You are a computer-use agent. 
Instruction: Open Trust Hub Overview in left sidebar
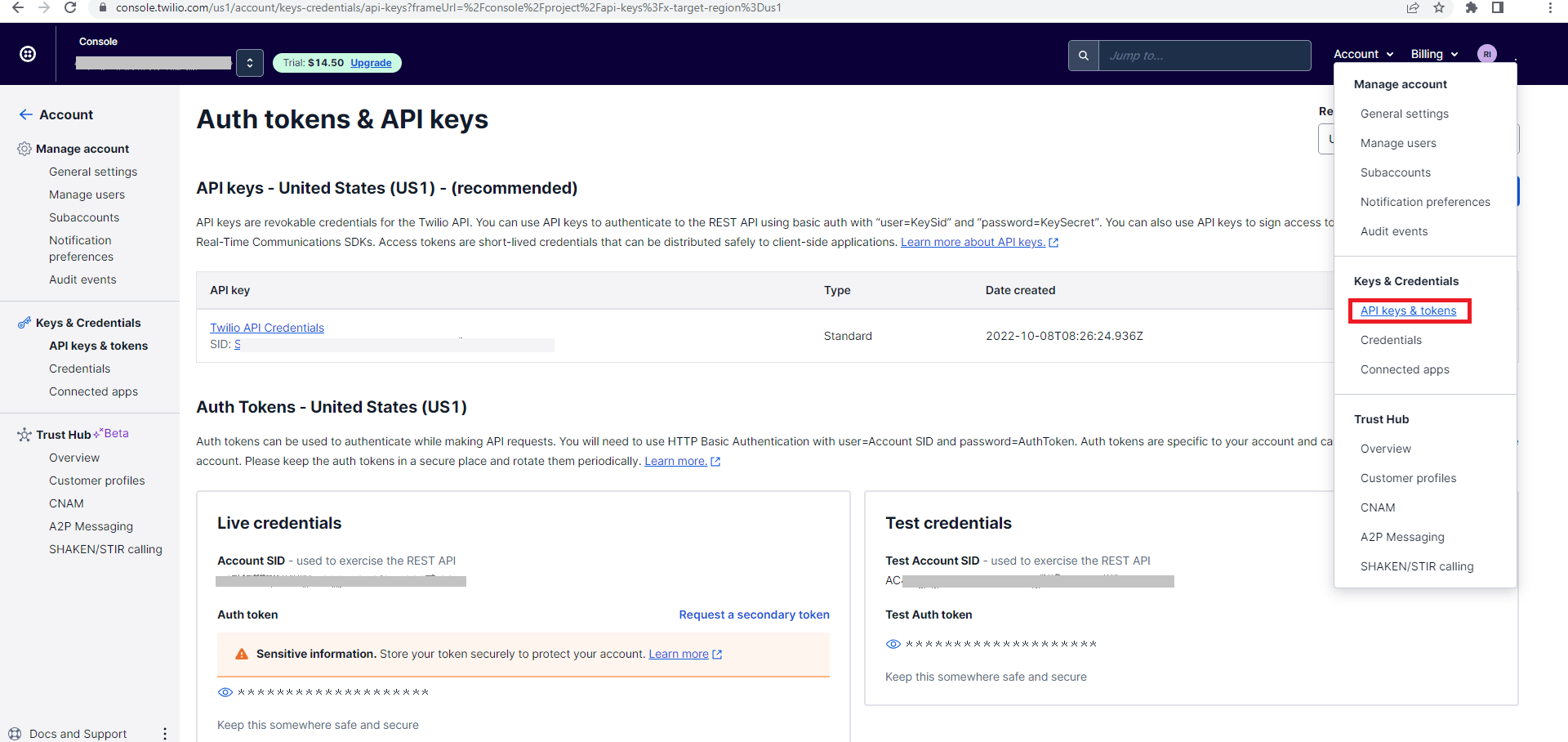[x=74, y=458]
